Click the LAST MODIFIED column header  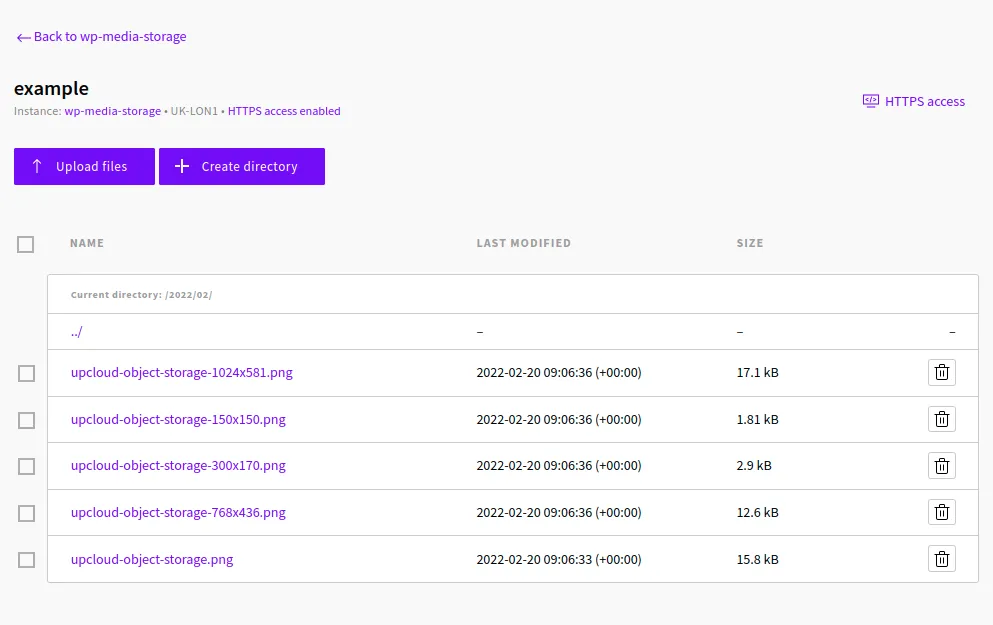point(523,243)
